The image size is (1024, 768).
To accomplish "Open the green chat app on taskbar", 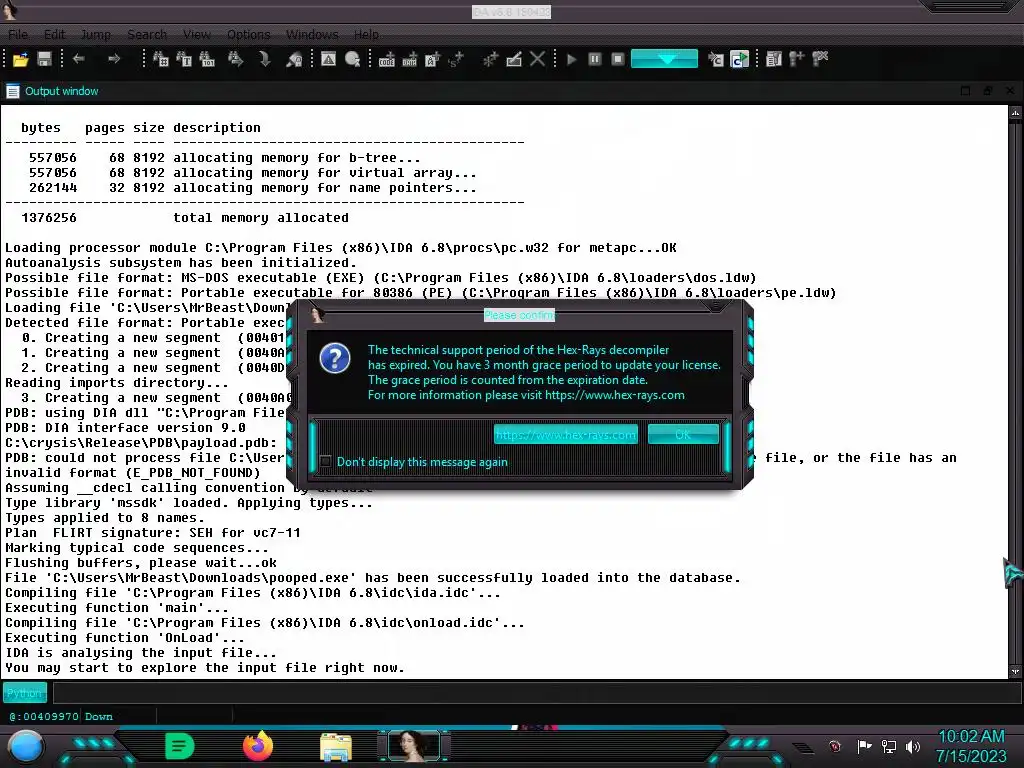I will [x=179, y=746].
